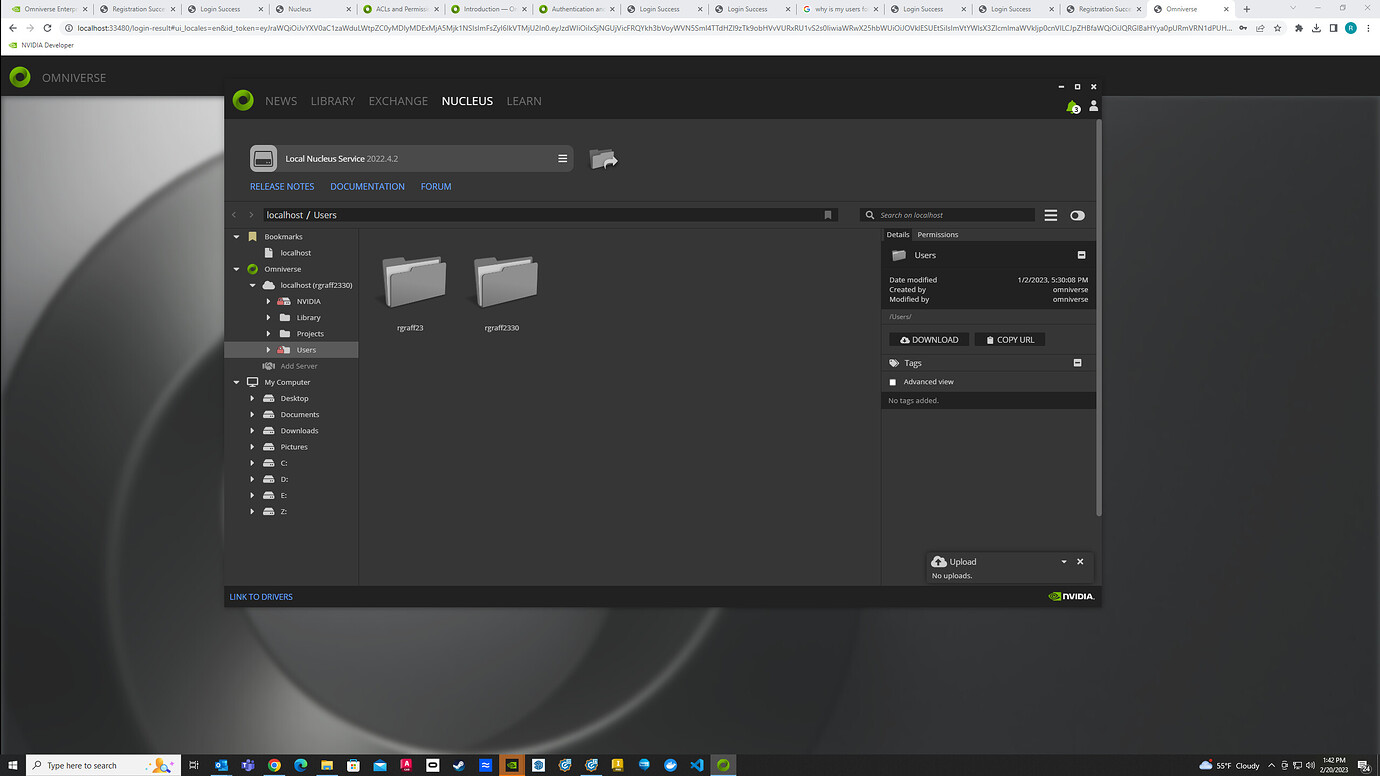This screenshot has width=1380, height=776.
Task: Click the DOWNLOAD button
Action: 928,339
